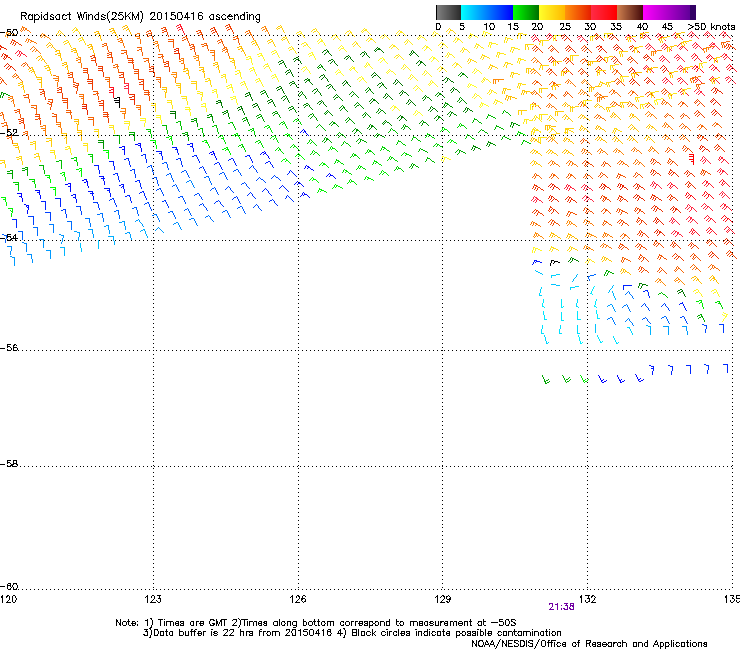740x650 pixels.
Task: Click the lone black wind barb near 122
Action: (x=117, y=101)
